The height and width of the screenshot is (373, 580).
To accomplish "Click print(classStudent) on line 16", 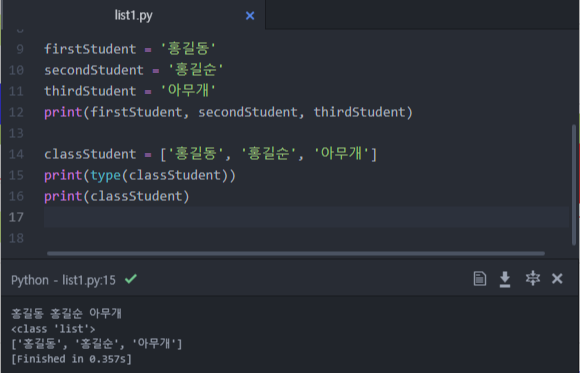I will point(117,196).
